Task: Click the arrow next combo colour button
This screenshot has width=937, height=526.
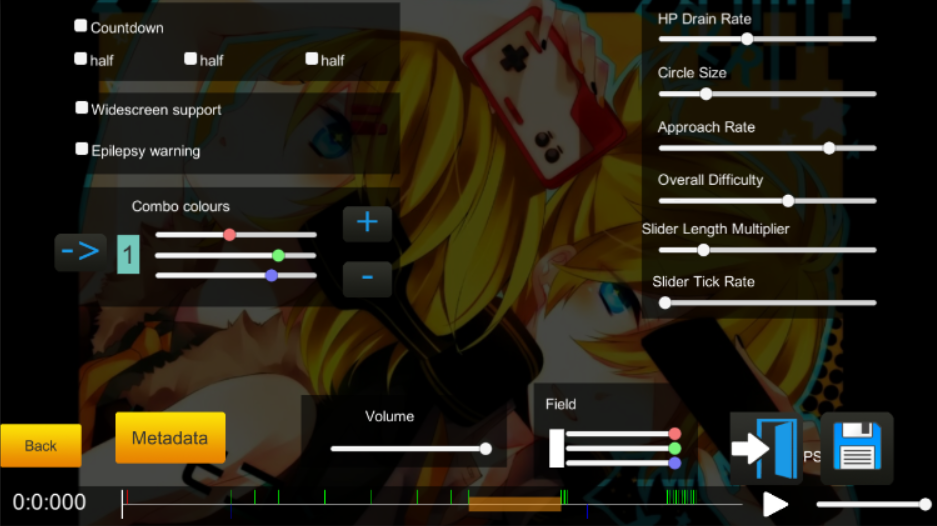Action: (81, 252)
